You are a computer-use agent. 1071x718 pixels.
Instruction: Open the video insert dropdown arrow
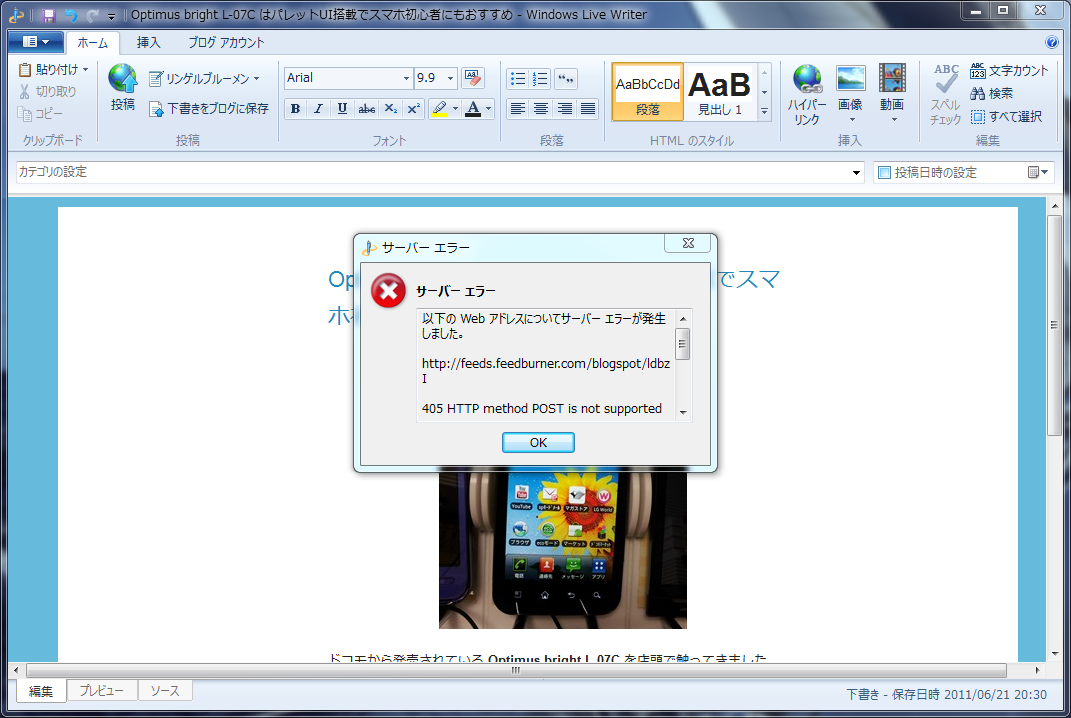(893, 121)
